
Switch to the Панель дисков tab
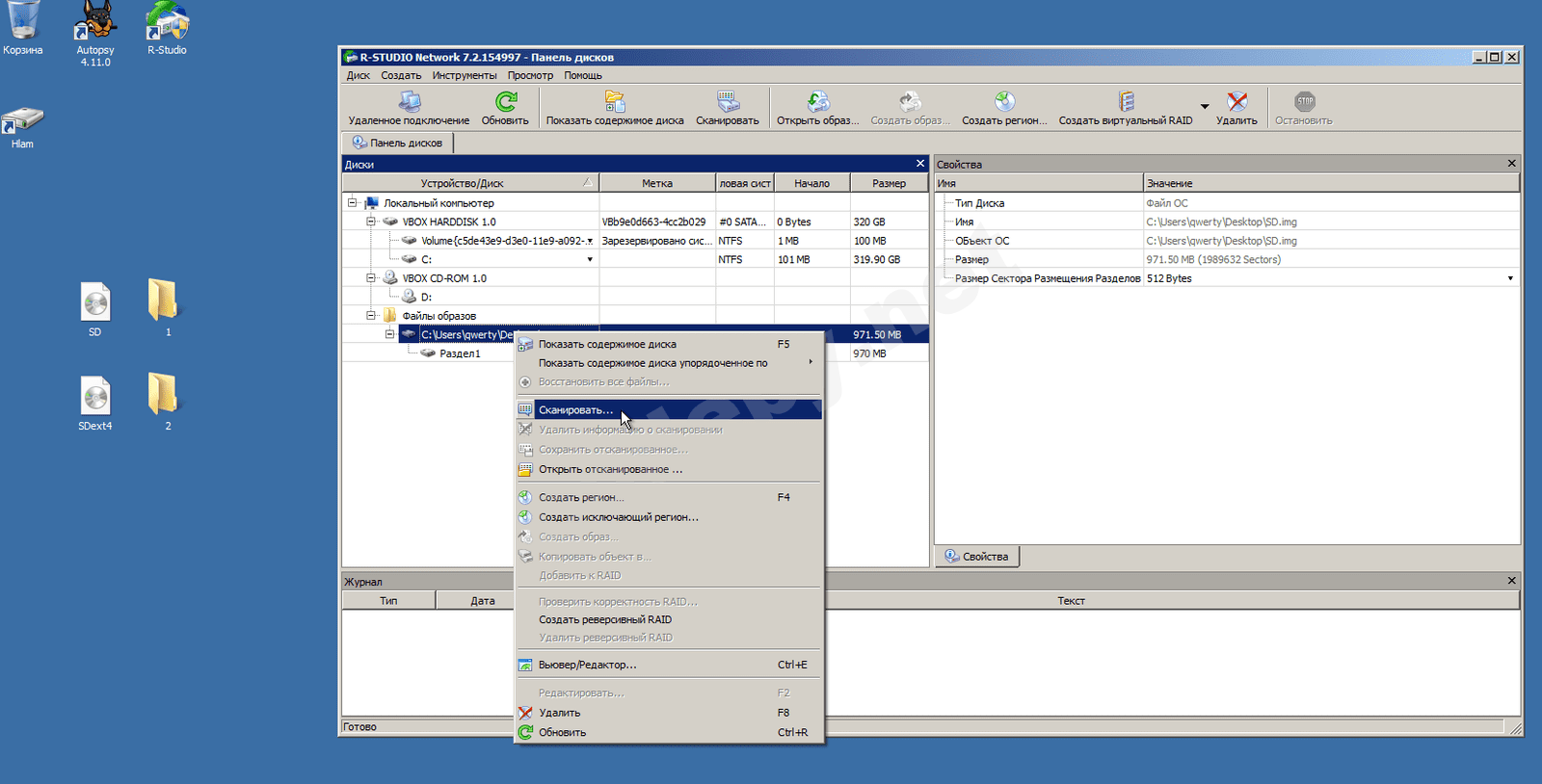point(398,143)
